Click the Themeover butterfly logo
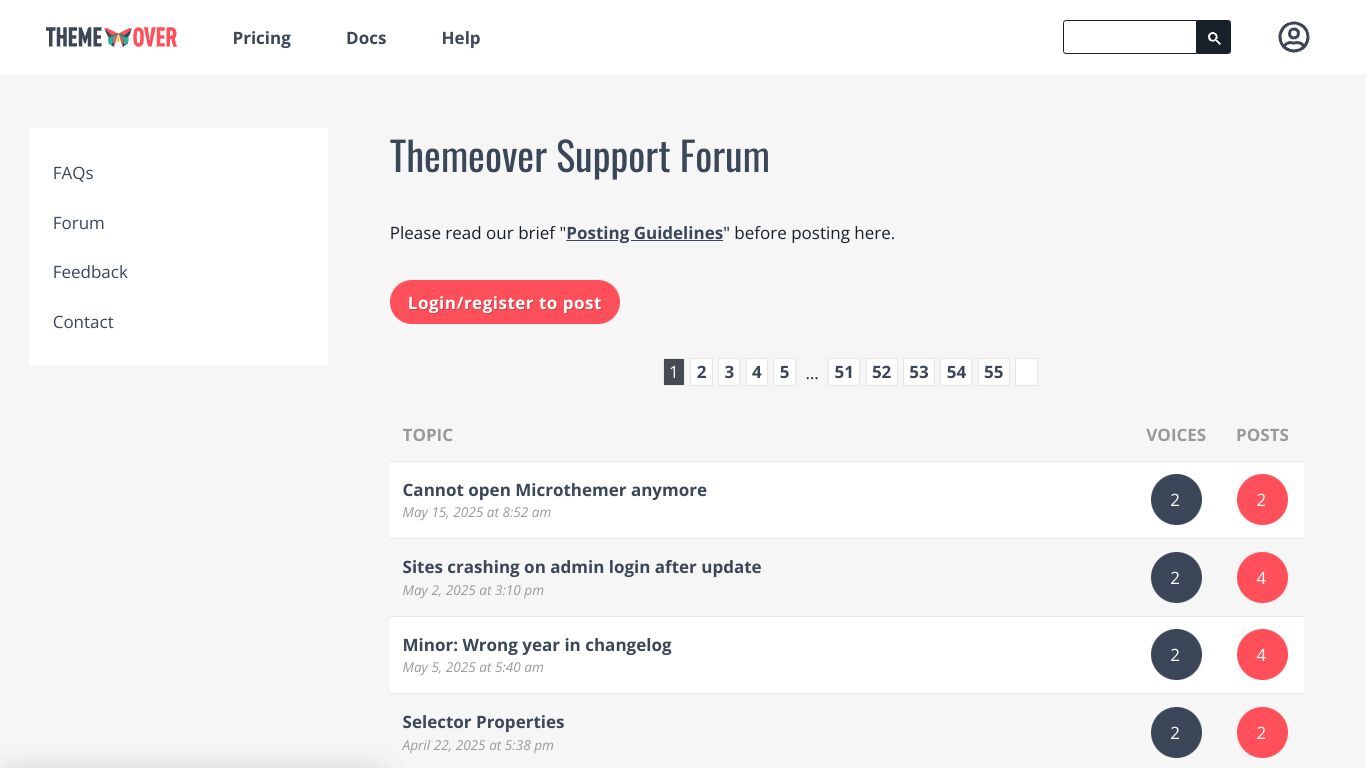Screen dimensions: 1366x768 [111, 37]
